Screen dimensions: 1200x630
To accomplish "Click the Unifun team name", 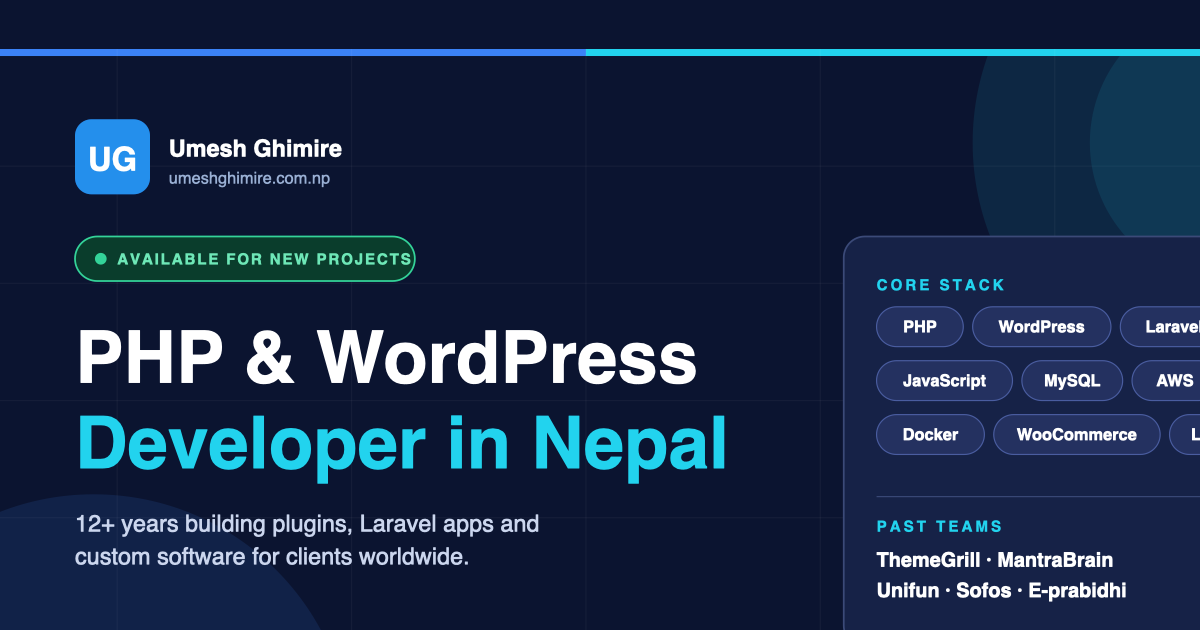I will [908, 591].
